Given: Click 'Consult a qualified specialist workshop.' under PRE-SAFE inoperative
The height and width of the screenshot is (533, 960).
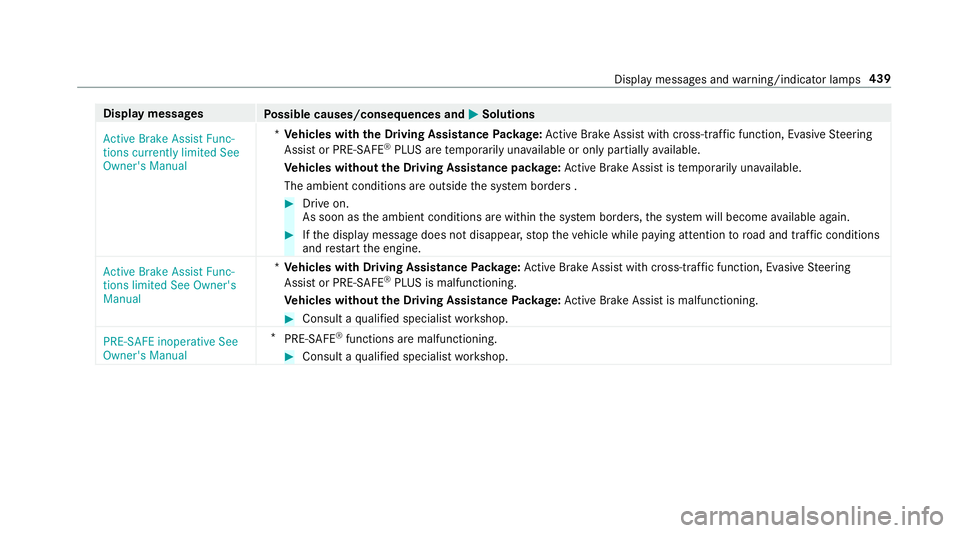Looking at the screenshot, I should point(405,357).
